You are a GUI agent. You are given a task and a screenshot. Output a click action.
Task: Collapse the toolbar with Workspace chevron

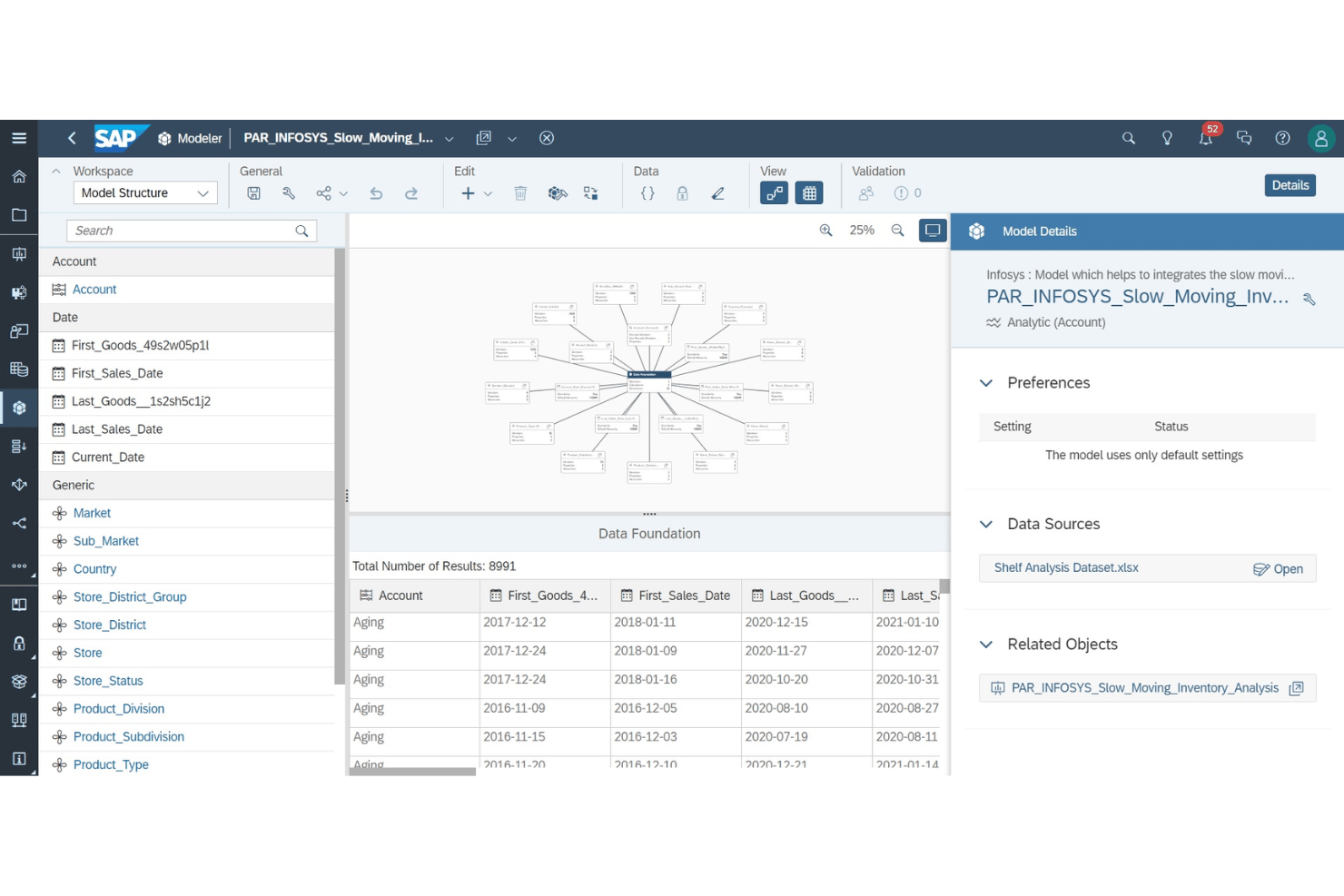point(55,171)
